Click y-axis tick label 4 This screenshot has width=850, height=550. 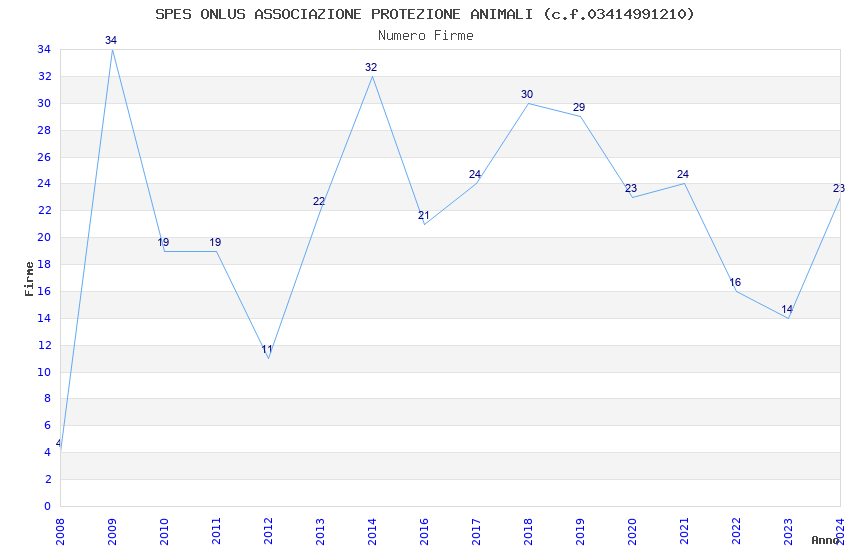click(x=48, y=452)
